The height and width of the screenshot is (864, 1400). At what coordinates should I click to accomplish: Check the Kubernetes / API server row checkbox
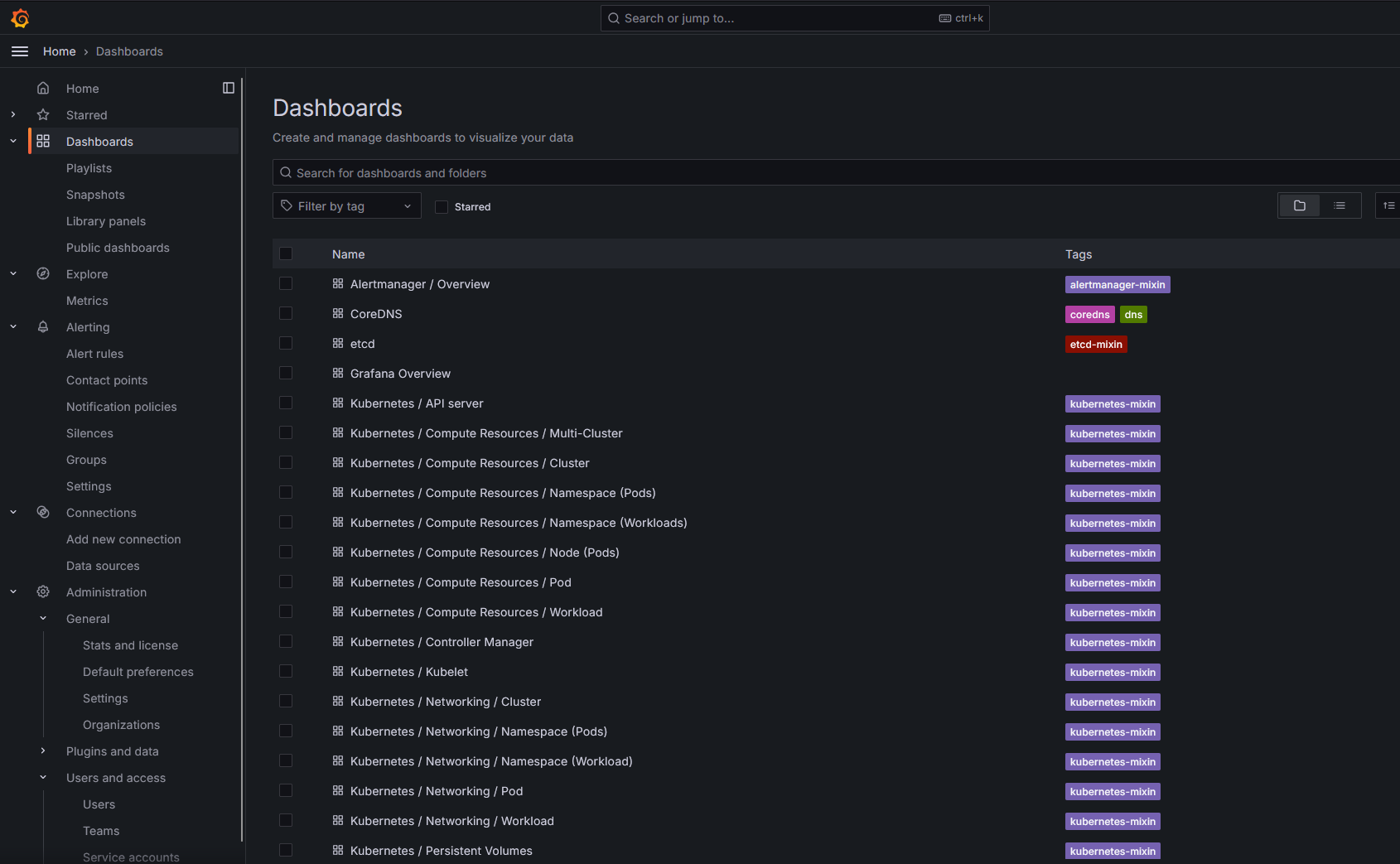(x=286, y=403)
